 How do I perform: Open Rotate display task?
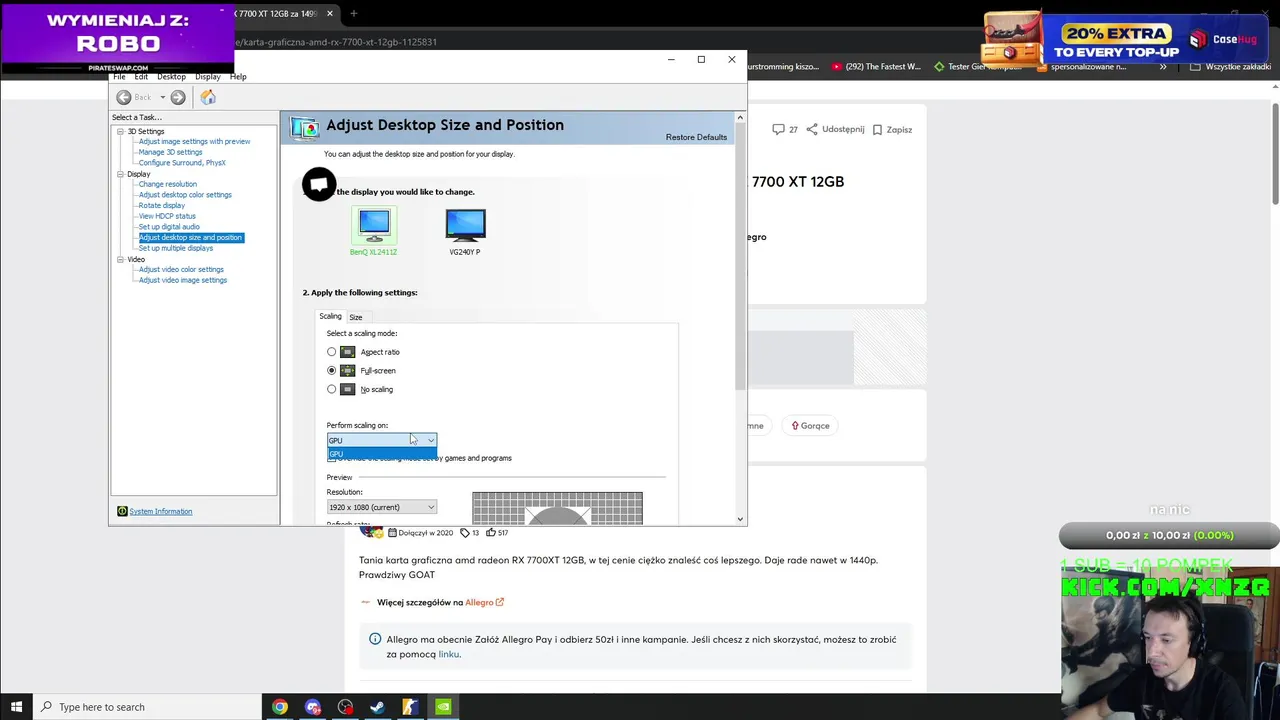[x=162, y=205]
